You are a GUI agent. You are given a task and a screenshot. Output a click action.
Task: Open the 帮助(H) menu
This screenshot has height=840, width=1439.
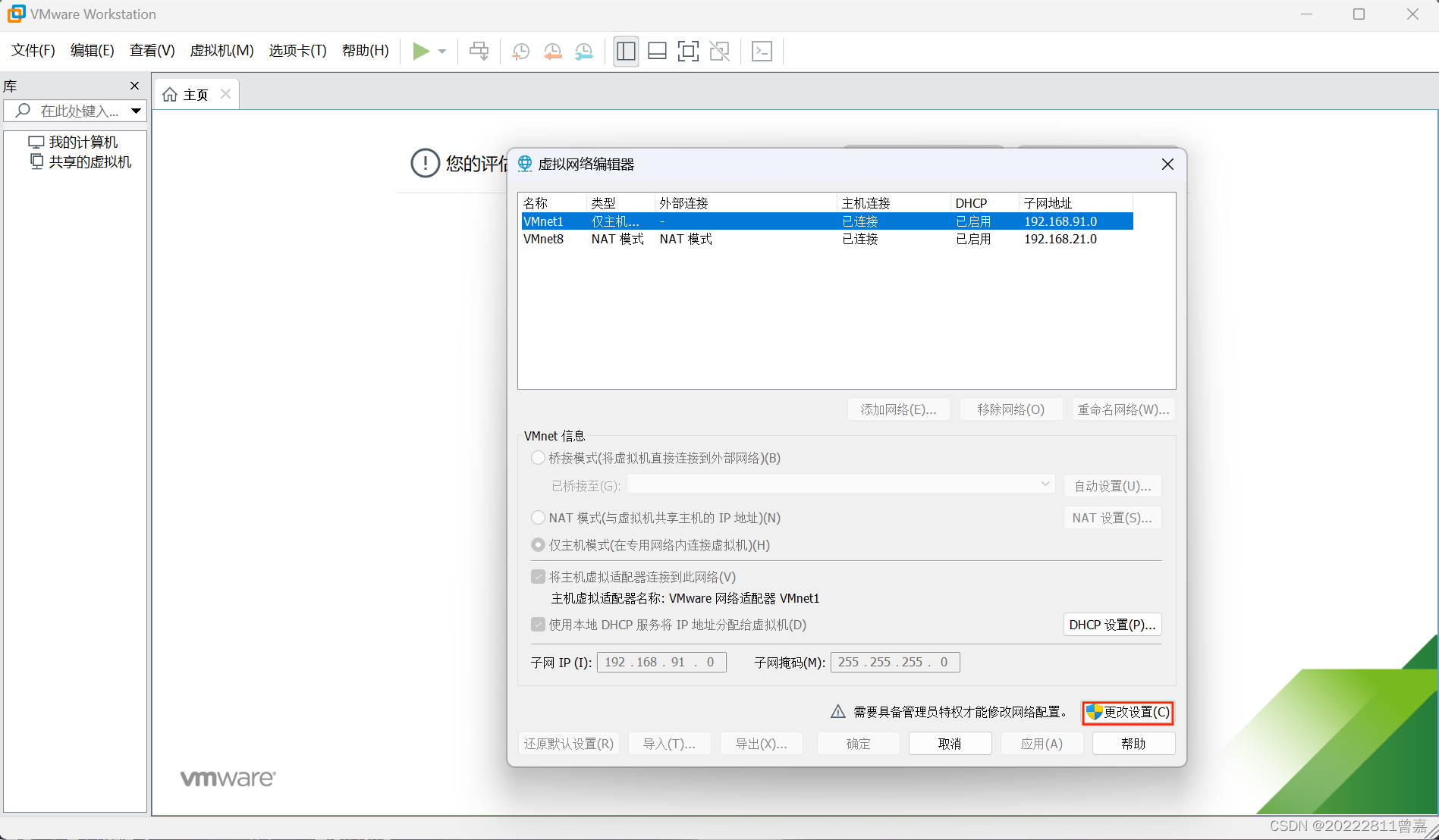coord(366,51)
